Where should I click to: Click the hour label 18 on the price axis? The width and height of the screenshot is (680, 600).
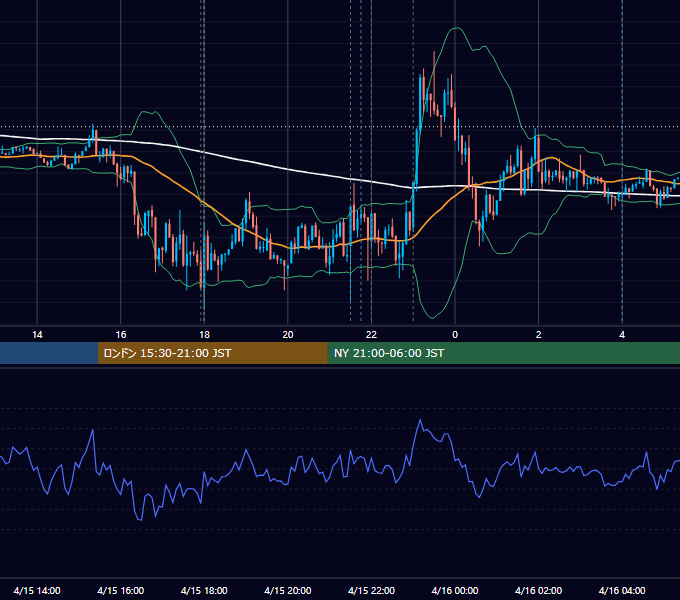point(204,335)
